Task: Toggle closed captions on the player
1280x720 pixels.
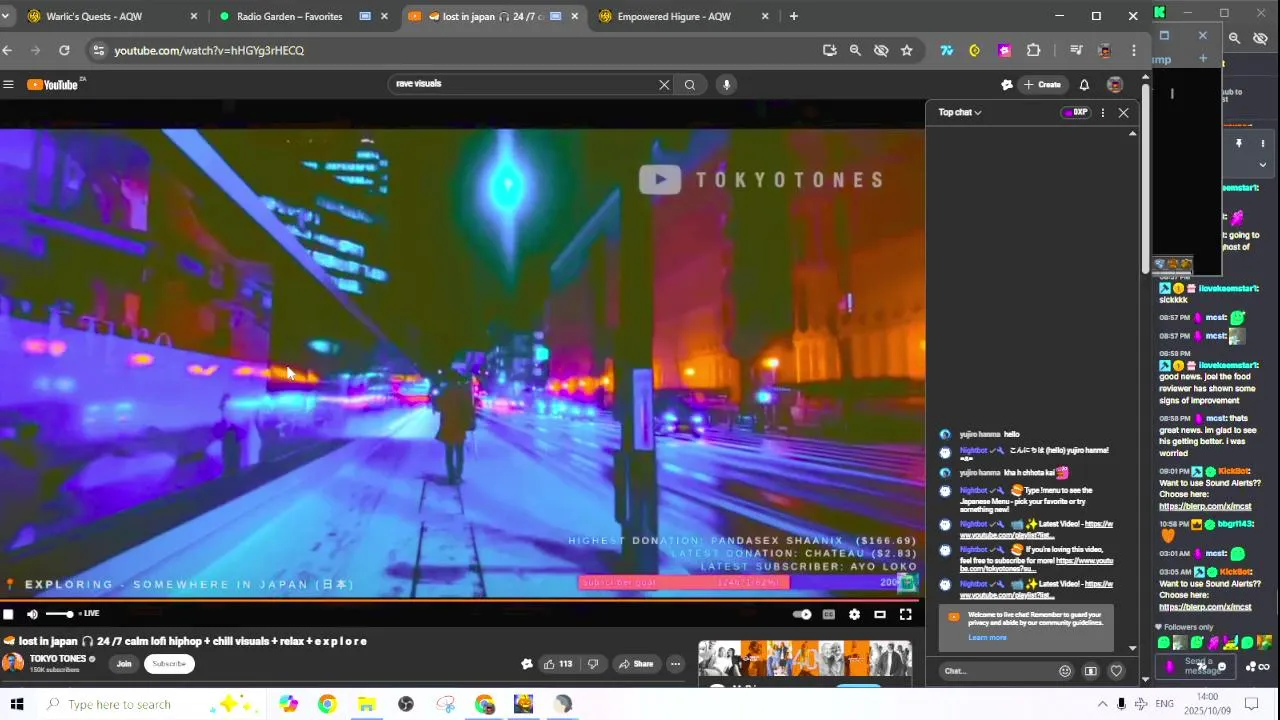Action: click(828, 614)
